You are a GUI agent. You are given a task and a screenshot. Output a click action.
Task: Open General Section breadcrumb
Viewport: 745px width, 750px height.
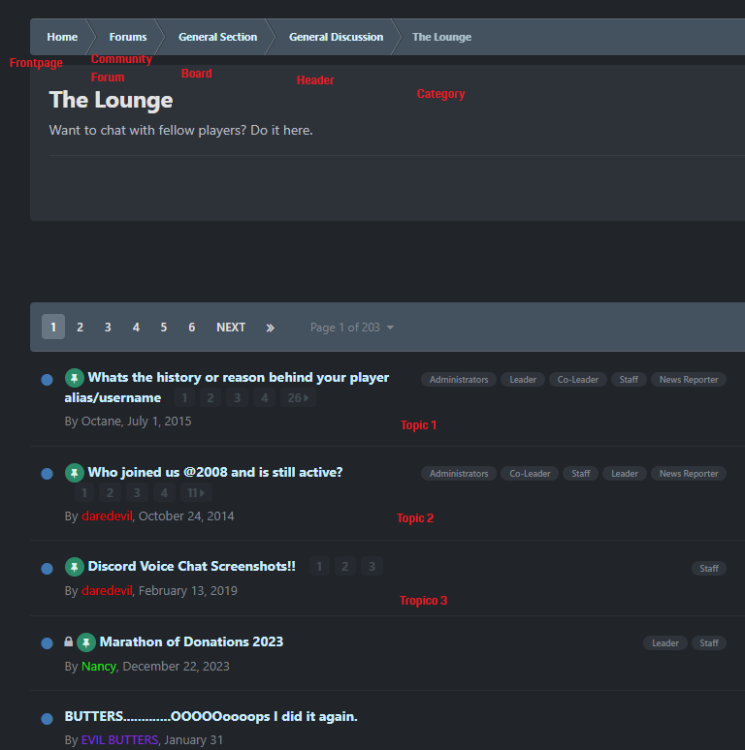click(x=218, y=37)
